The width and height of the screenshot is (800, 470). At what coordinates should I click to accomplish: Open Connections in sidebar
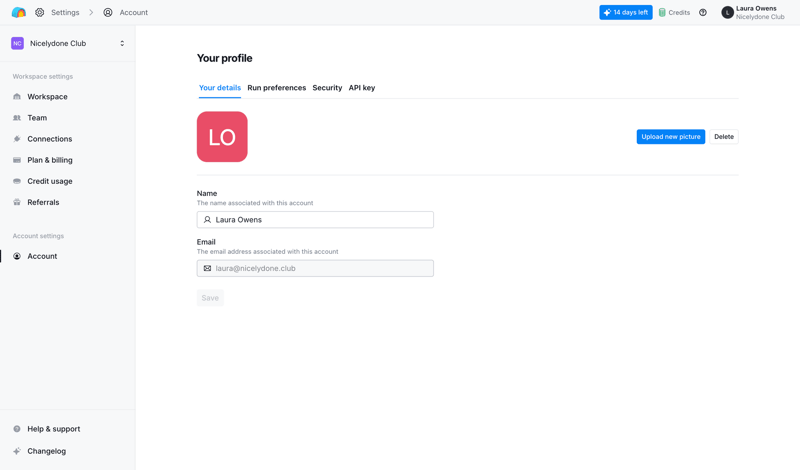(49, 139)
